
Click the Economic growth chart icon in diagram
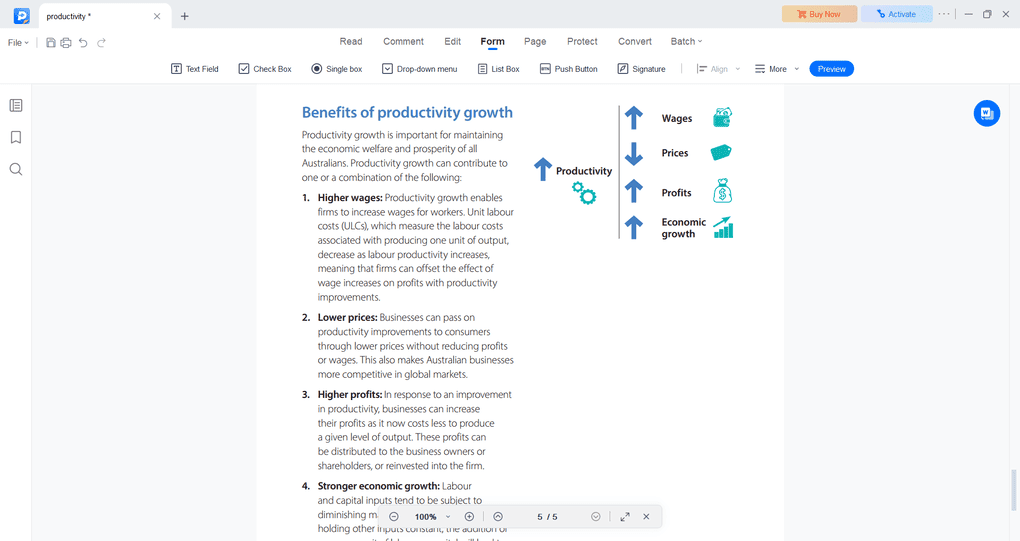point(723,228)
